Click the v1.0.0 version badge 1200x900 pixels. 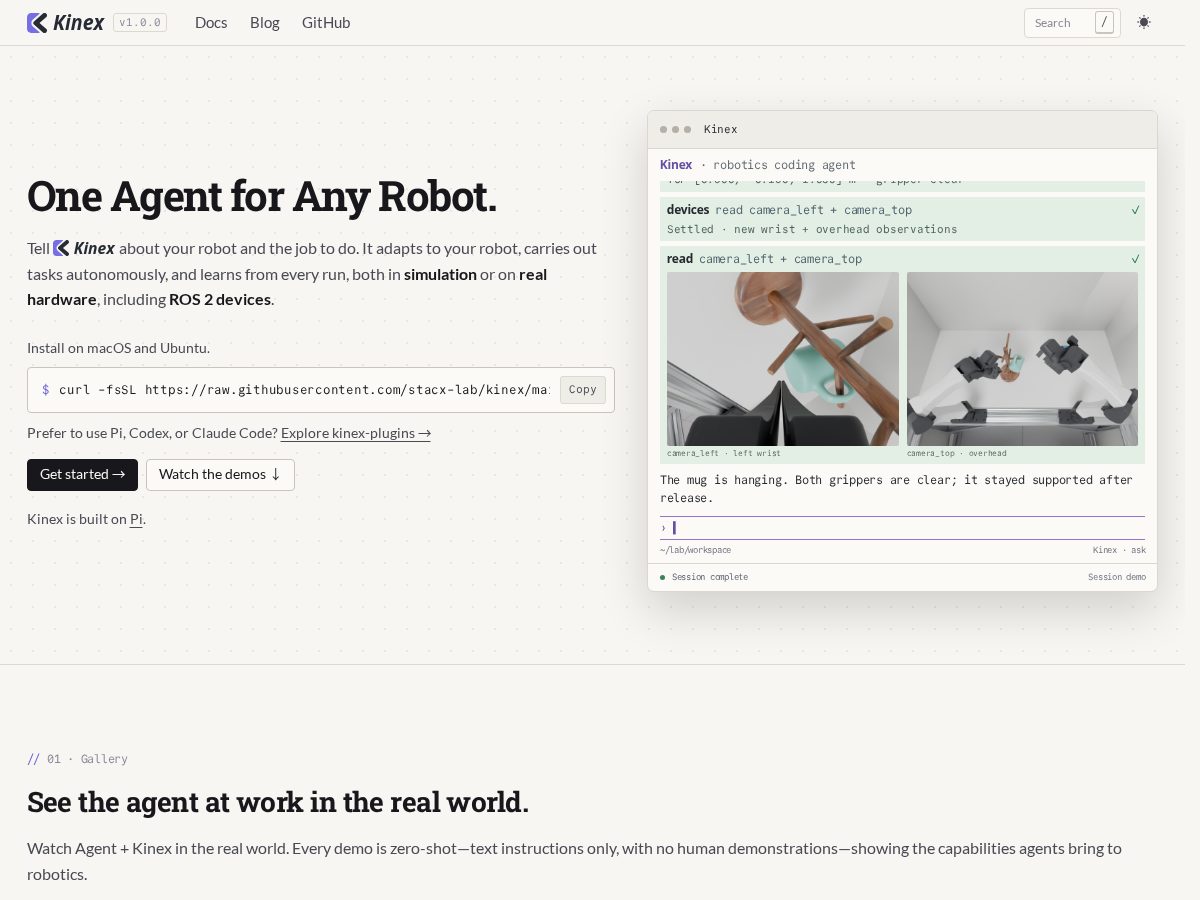[x=140, y=22]
